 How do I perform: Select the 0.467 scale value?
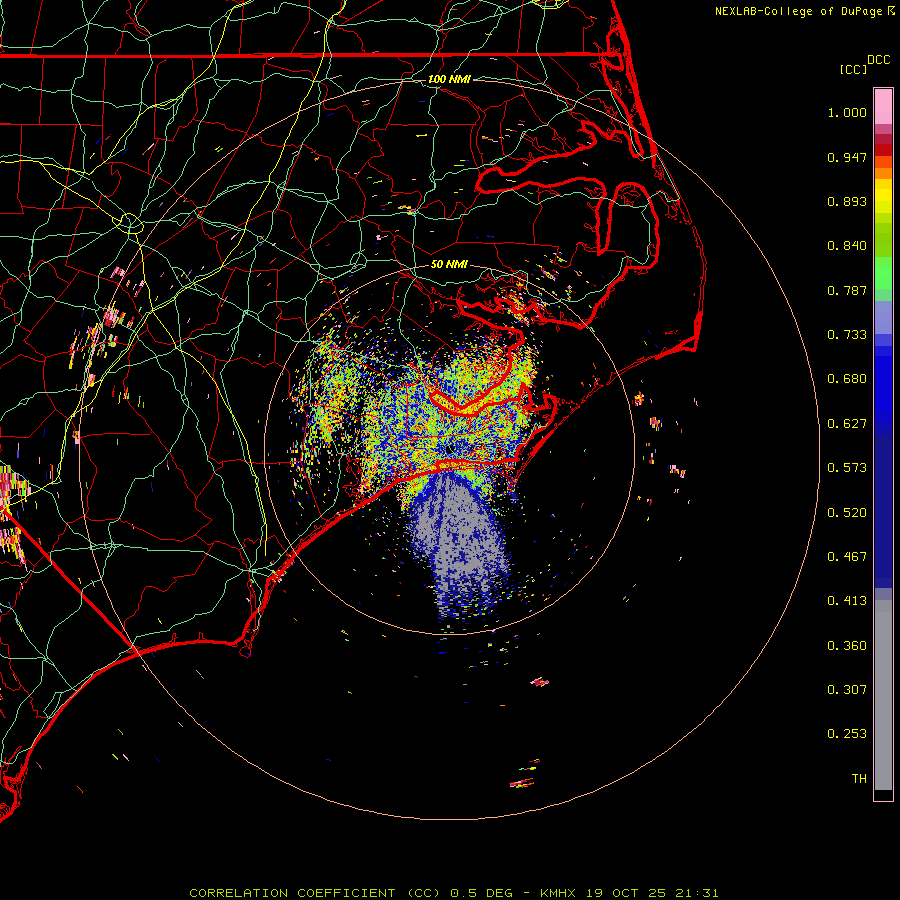point(847,557)
